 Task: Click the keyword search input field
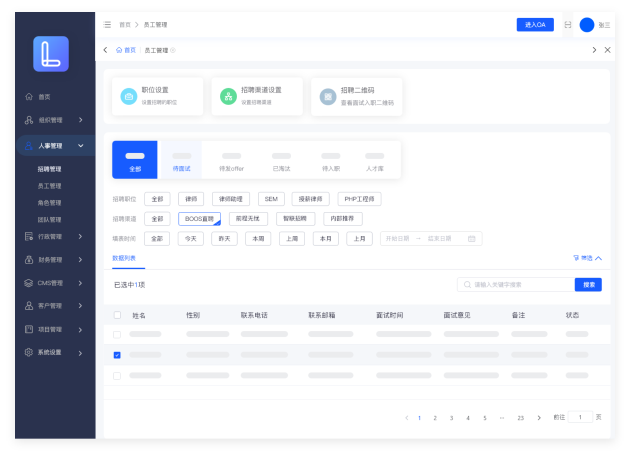click(515, 285)
